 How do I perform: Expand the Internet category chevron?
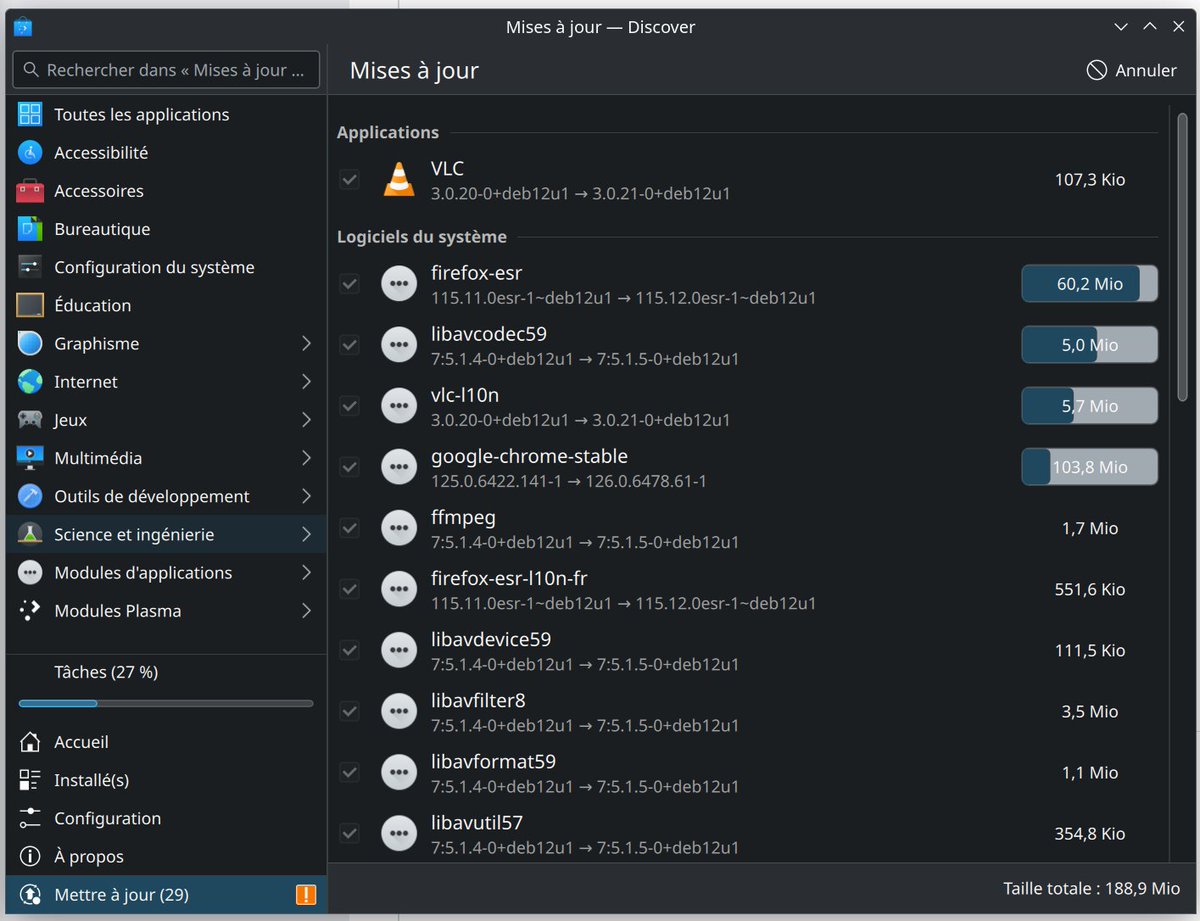(x=306, y=381)
